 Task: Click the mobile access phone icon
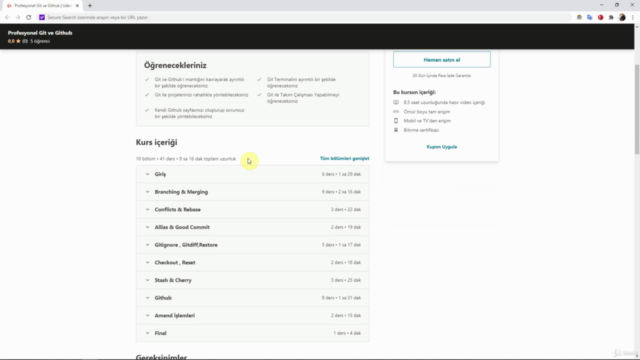(396, 121)
